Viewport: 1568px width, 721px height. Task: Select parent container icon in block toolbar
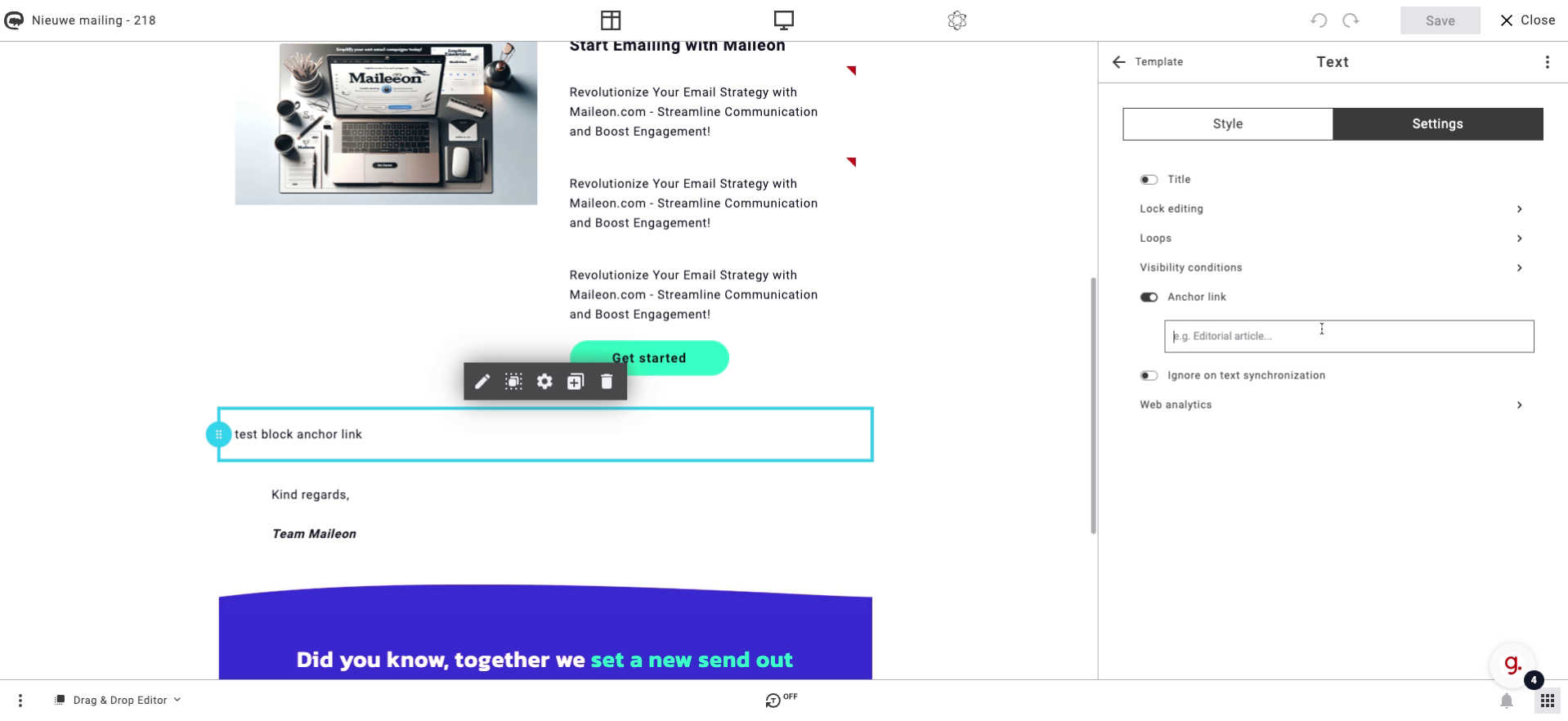[513, 382]
